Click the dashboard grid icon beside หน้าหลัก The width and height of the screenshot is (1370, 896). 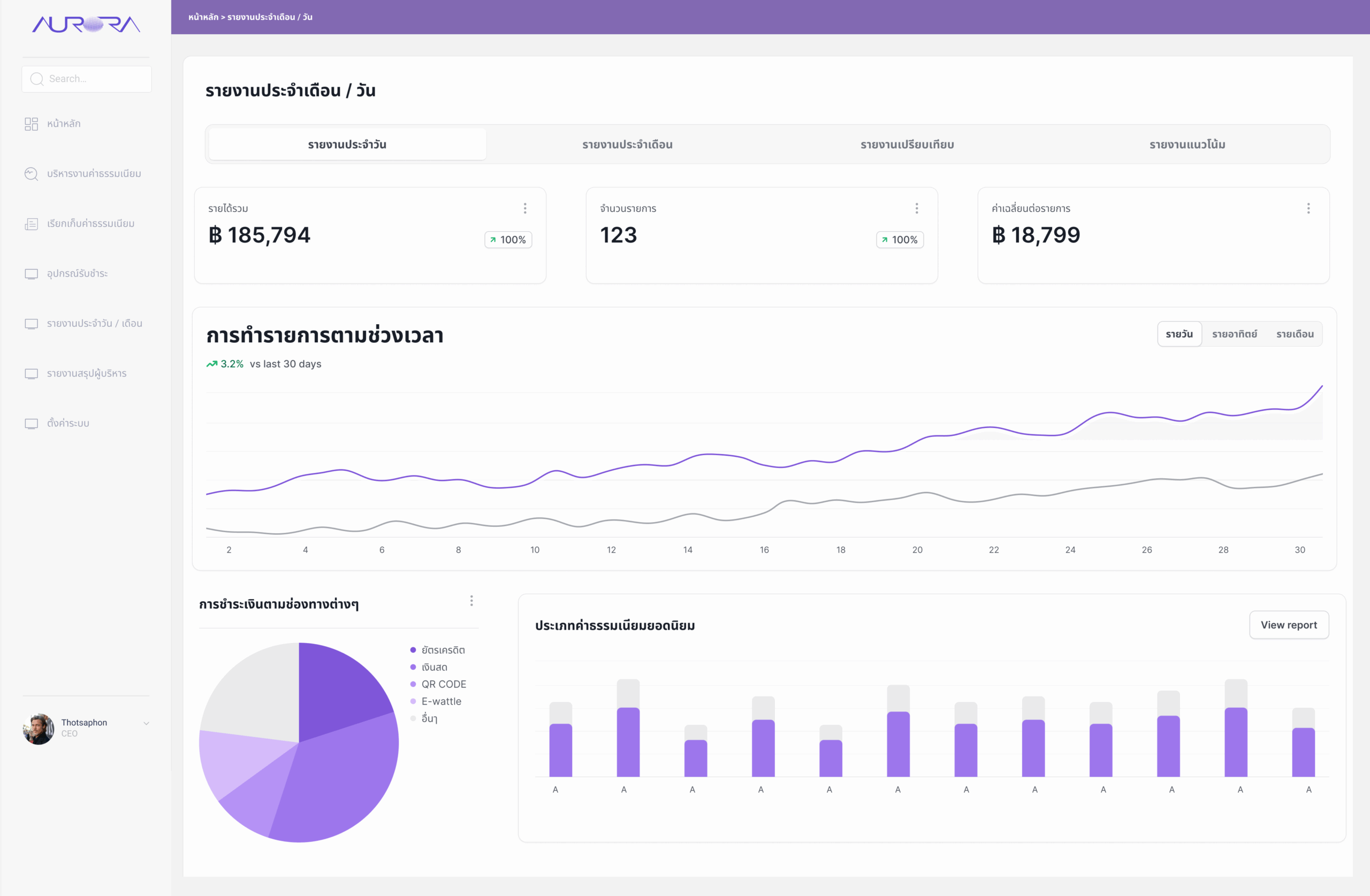click(x=31, y=124)
